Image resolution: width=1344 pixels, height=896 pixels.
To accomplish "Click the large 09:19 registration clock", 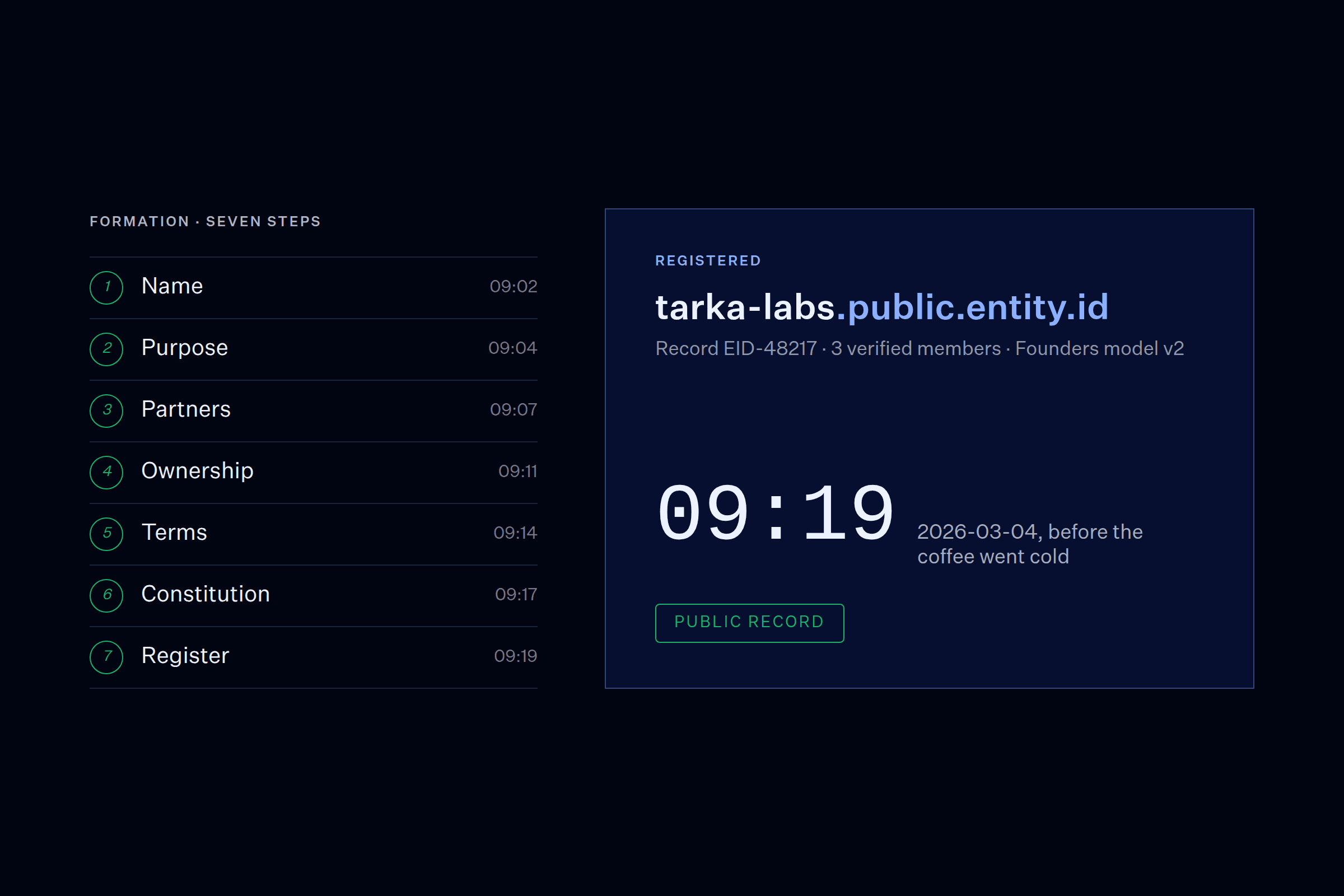I will 776,512.
